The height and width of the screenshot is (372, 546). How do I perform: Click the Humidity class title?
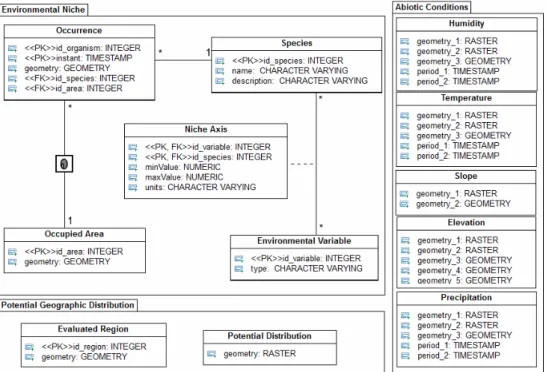pos(467,24)
